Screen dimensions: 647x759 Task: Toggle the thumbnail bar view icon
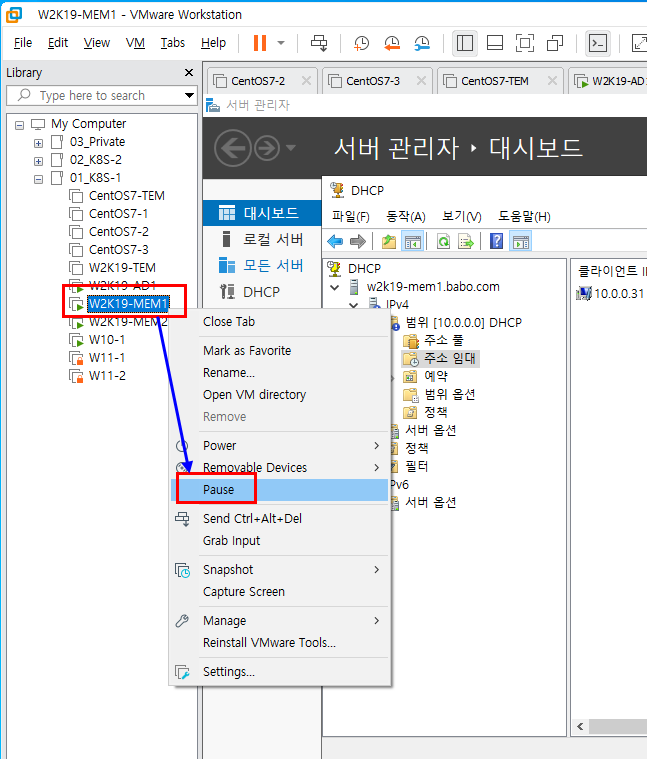coord(495,43)
